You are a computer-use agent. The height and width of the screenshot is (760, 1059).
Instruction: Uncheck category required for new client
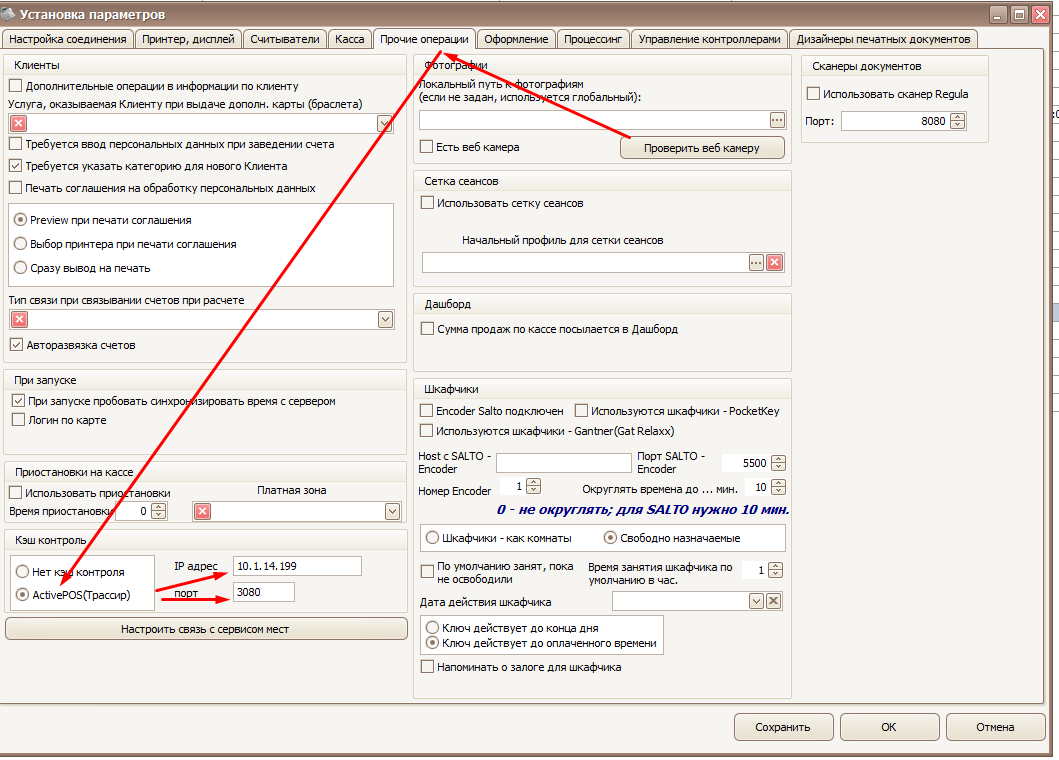pos(16,166)
